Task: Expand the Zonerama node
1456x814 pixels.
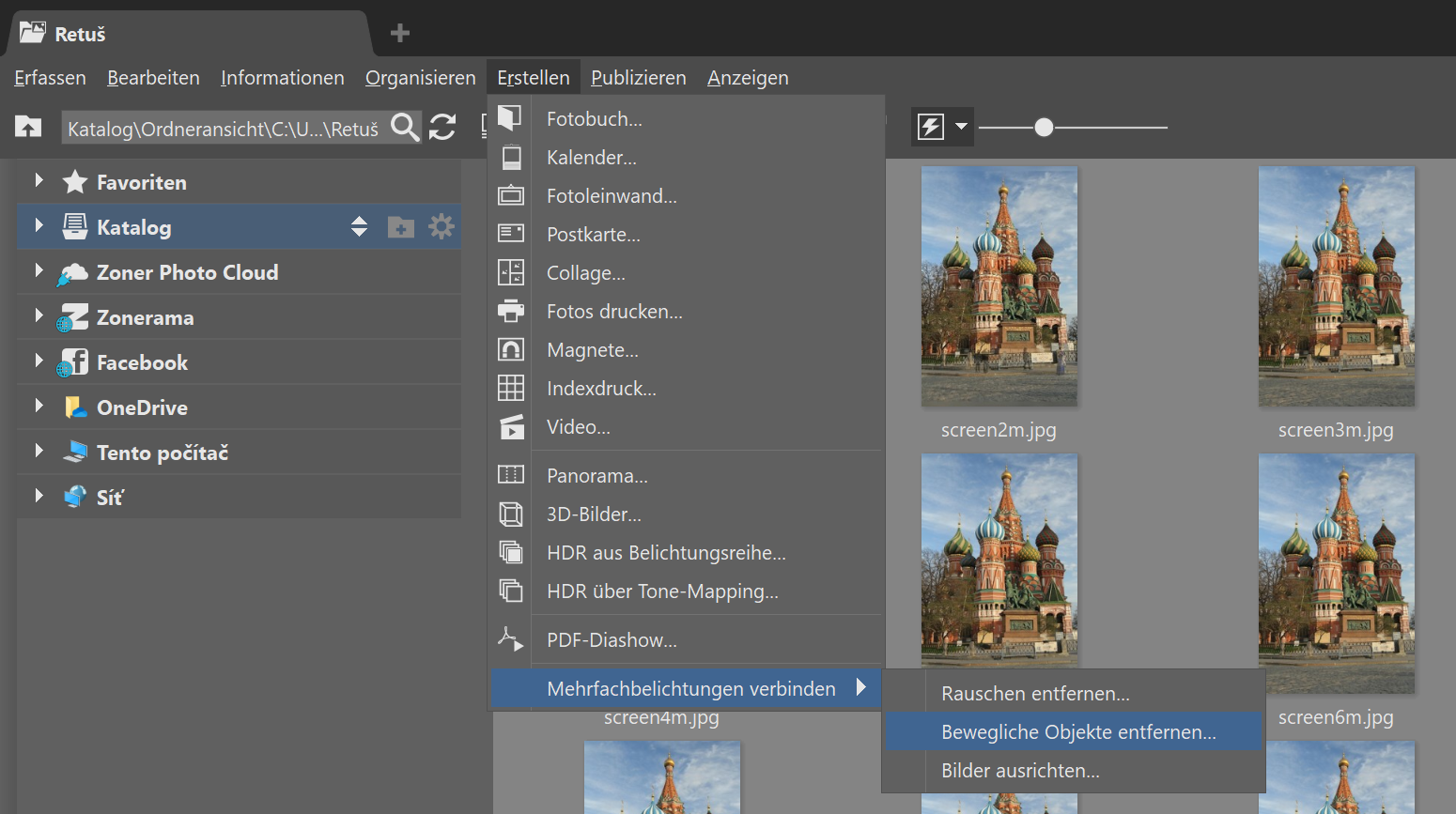Action: tap(39, 315)
